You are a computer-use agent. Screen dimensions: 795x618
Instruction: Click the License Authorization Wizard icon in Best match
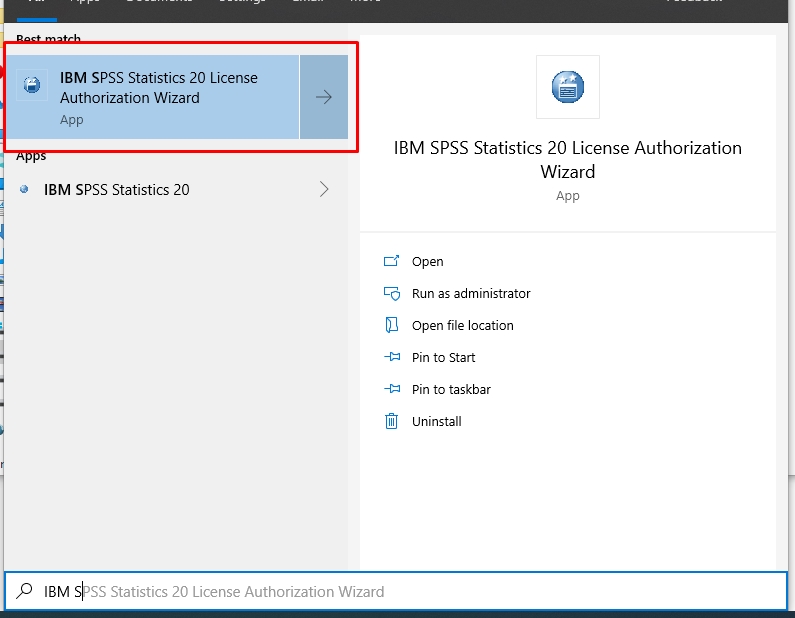point(33,85)
